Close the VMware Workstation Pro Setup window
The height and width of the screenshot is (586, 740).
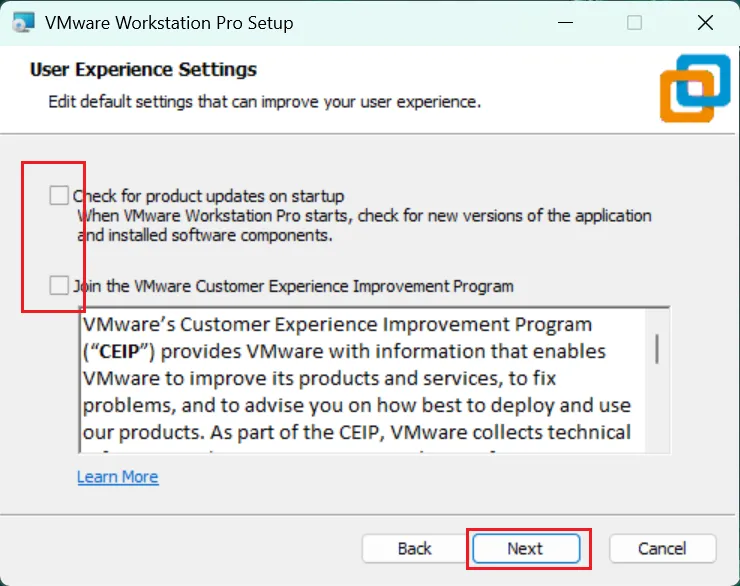(705, 22)
